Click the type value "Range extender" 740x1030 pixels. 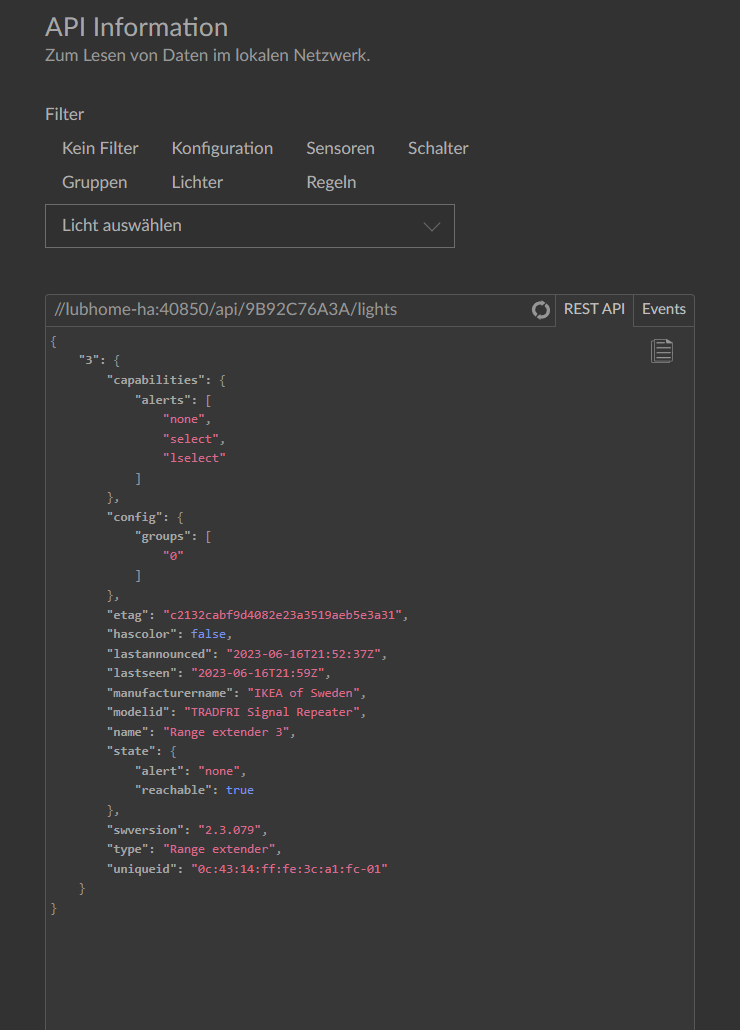pos(219,849)
